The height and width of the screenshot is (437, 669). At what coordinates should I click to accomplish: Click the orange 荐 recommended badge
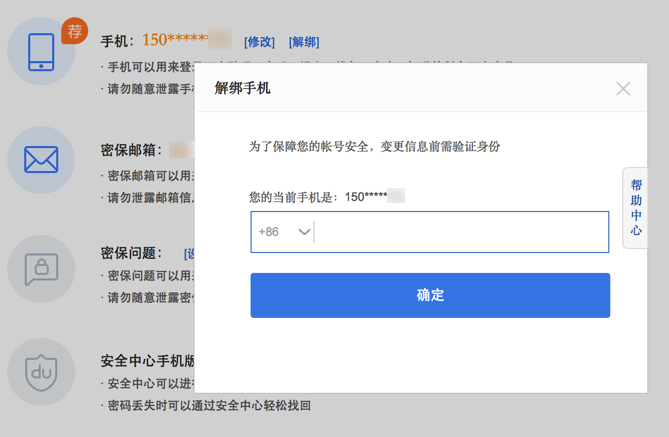click(74, 31)
